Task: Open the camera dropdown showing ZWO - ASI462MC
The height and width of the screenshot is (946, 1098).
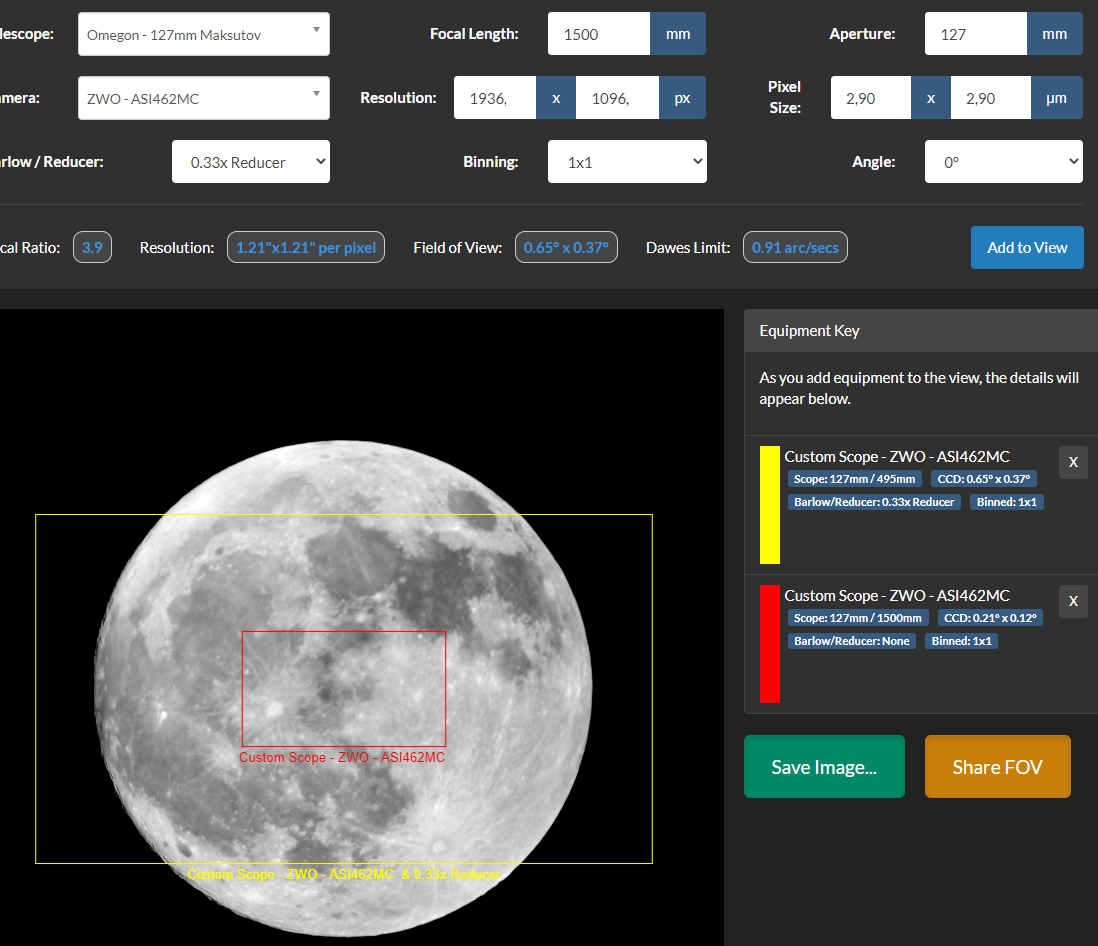Action: click(203, 98)
